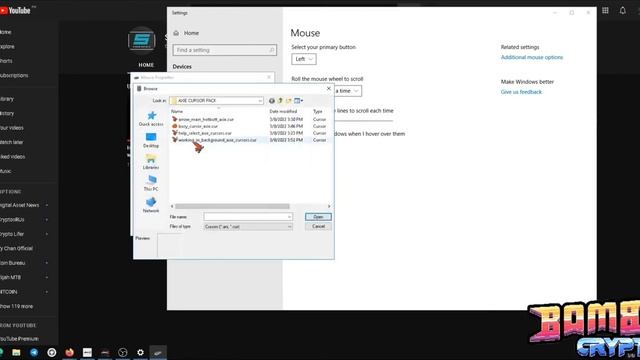Open Network in Browse places bar
Screen dimensions: 640x360
point(151,205)
